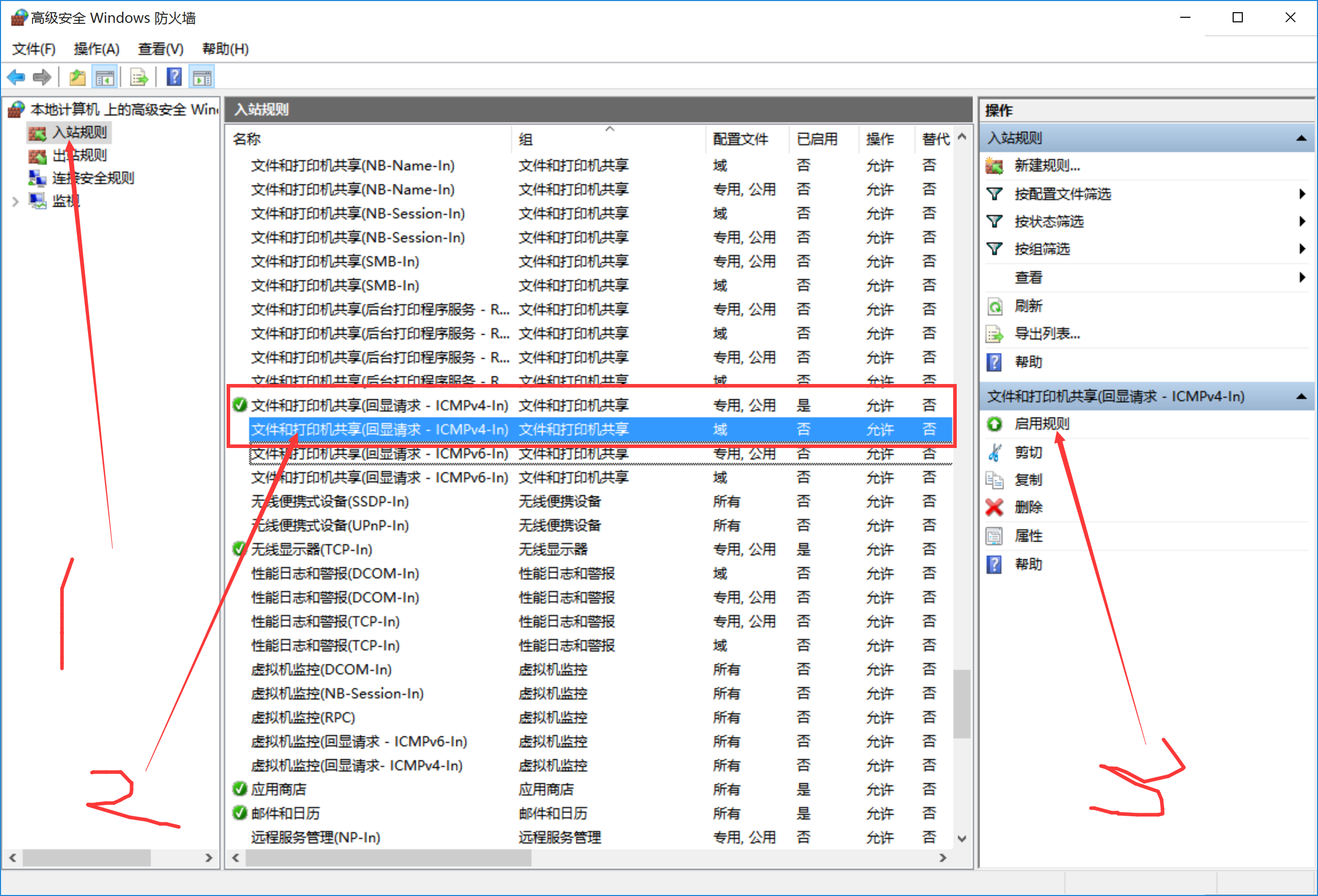The height and width of the screenshot is (896, 1318).
Task: Click the scissors cut icon
Action: tap(994, 452)
